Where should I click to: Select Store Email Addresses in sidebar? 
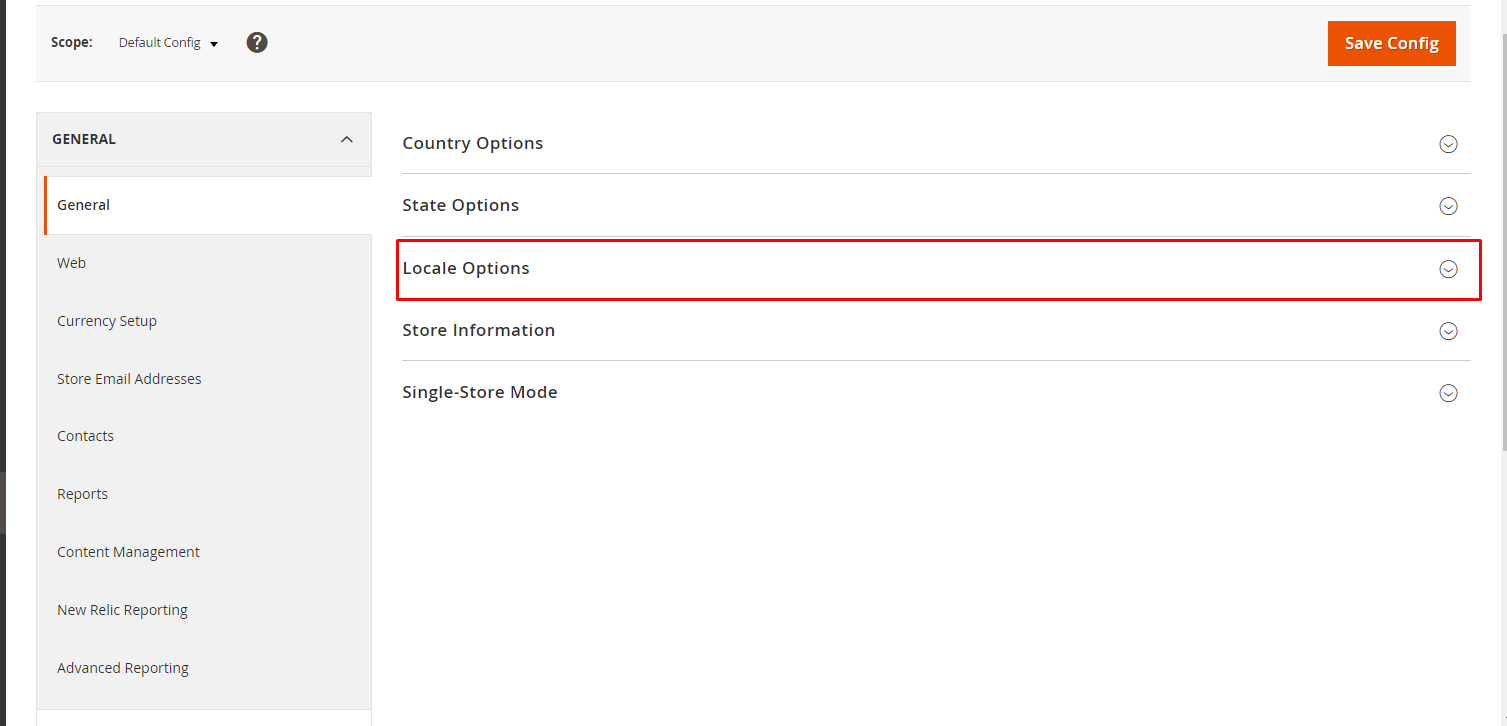pyautogui.click(x=129, y=379)
